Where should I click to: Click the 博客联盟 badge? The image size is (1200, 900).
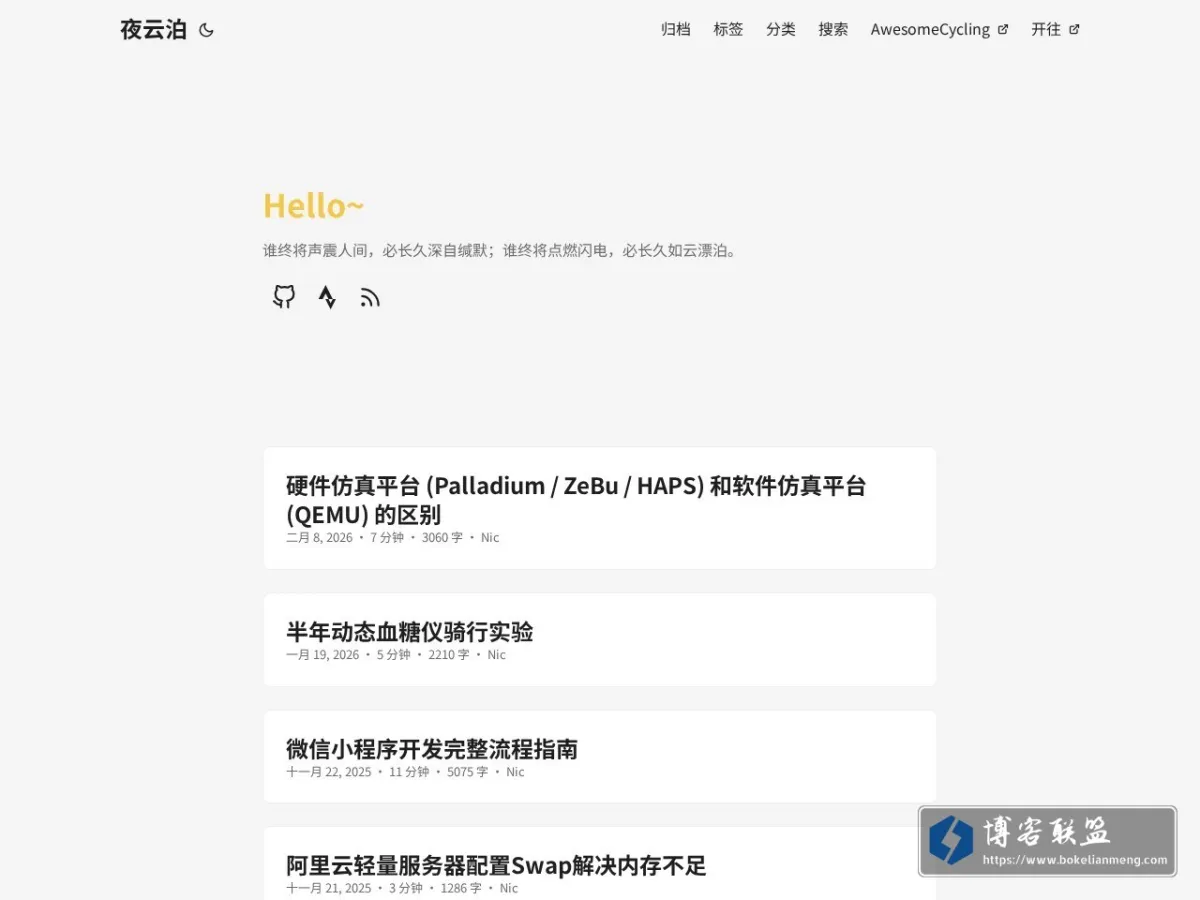pos(1047,841)
